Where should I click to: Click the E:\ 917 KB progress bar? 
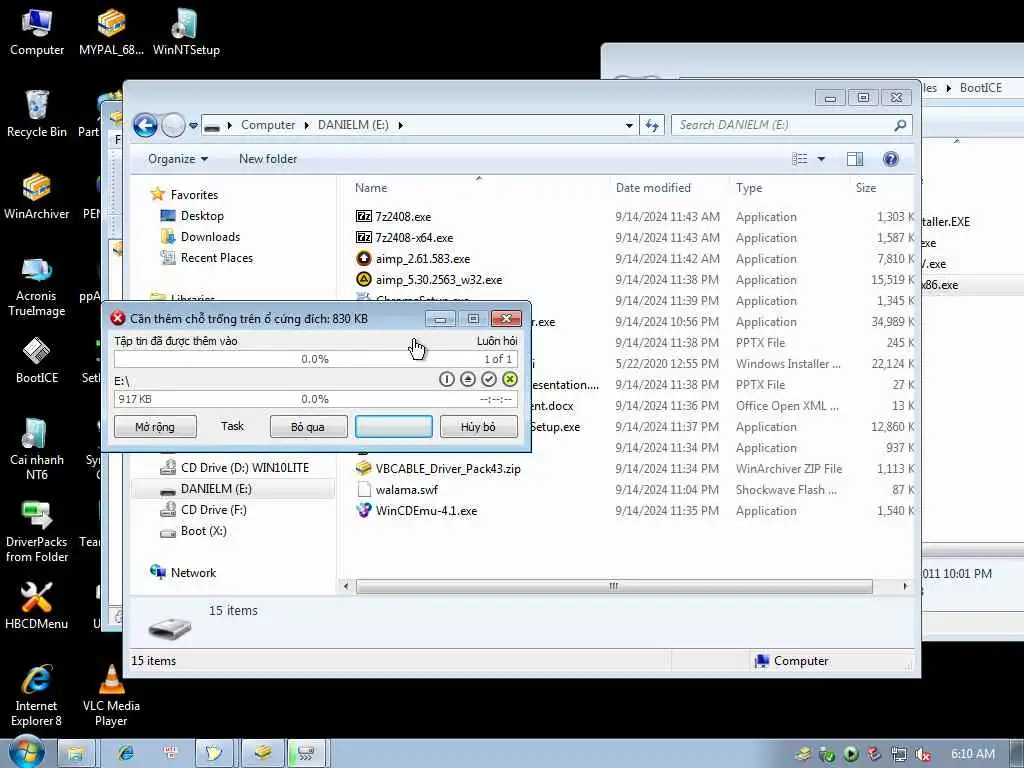pos(315,399)
